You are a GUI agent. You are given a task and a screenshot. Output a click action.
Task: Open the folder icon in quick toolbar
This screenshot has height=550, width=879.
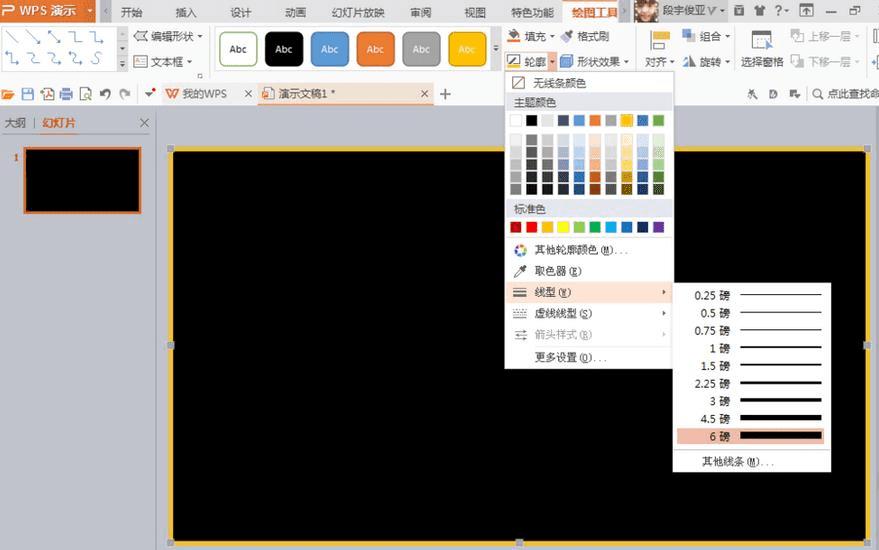coord(8,94)
